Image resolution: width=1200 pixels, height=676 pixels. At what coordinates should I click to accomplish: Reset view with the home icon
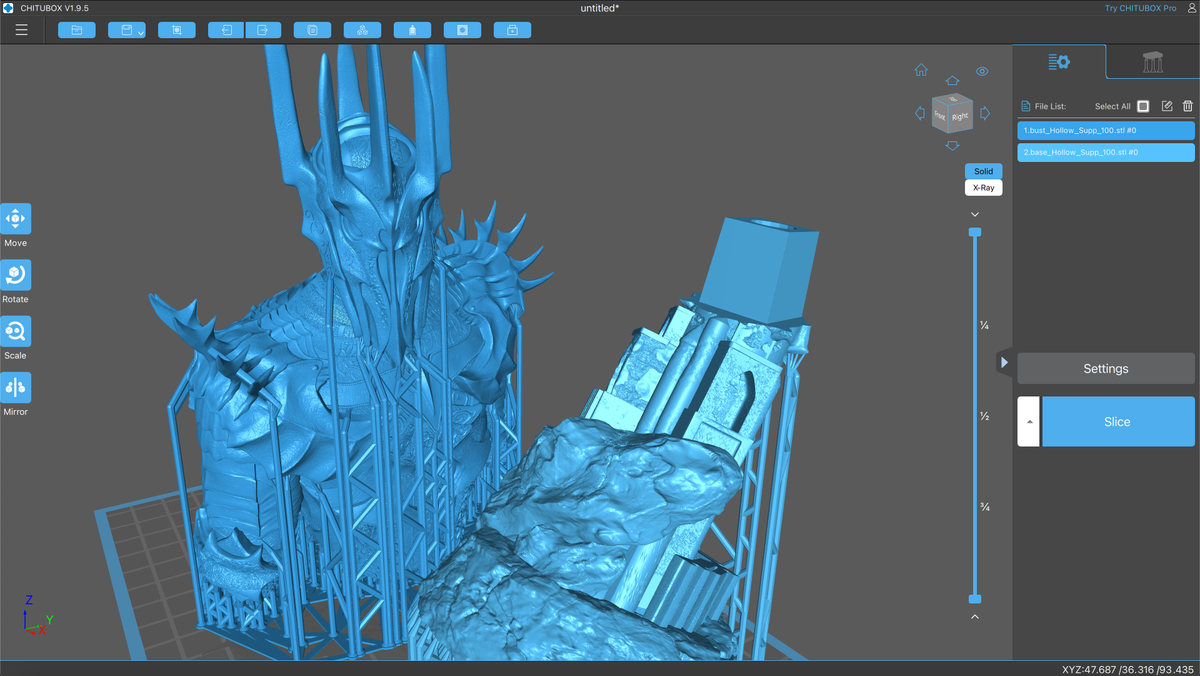click(921, 71)
